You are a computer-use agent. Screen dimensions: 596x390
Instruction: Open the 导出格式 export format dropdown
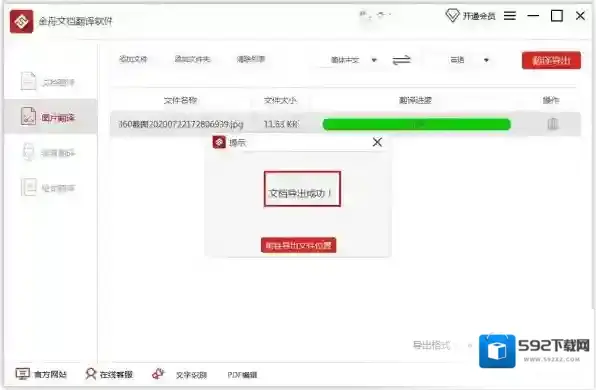coord(470,346)
